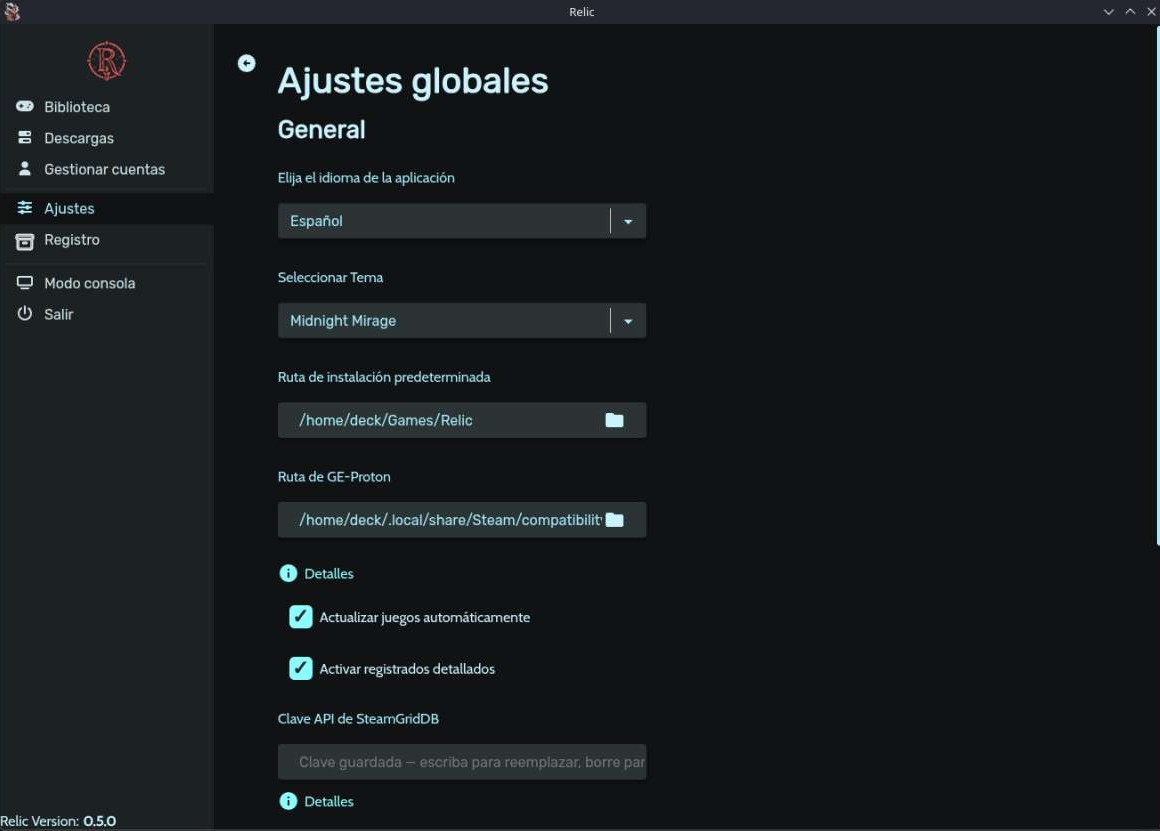Click the Descargas server icon
The height and width of the screenshot is (831, 1160).
(x=24, y=138)
